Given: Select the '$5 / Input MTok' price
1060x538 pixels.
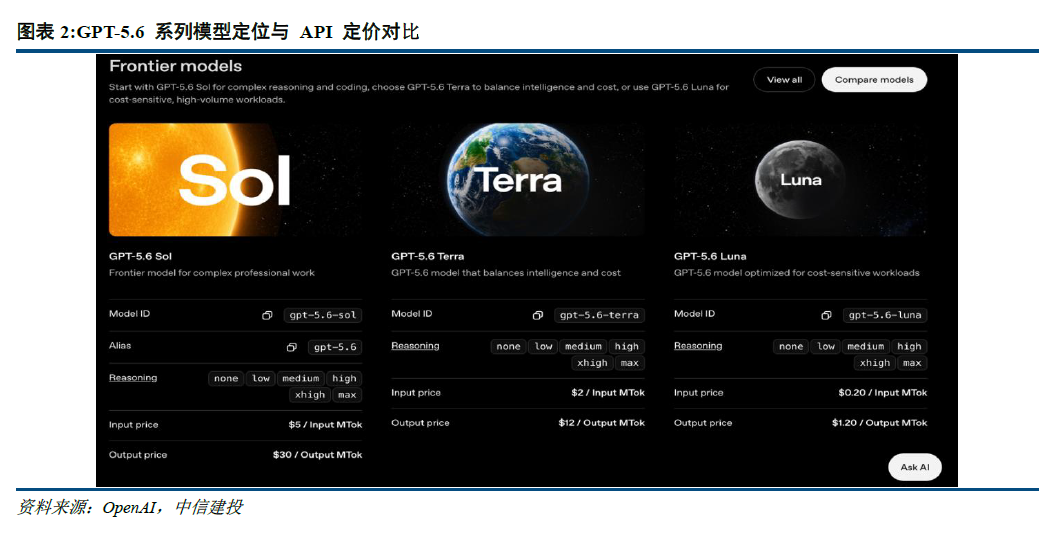Looking at the screenshot, I should [325, 424].
